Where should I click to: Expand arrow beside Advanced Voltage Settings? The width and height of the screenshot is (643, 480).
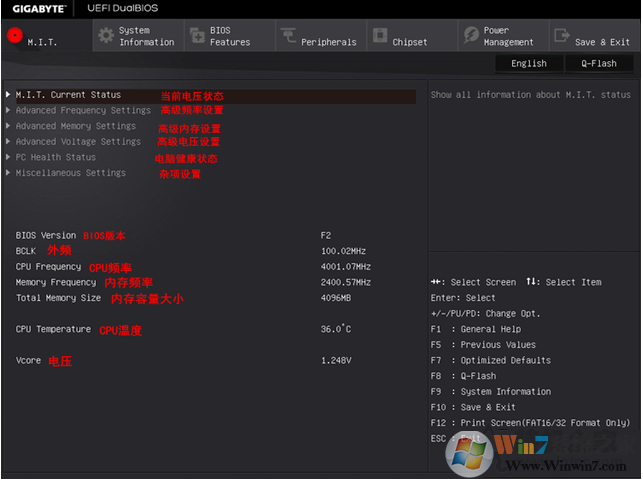tap(8, 141)
